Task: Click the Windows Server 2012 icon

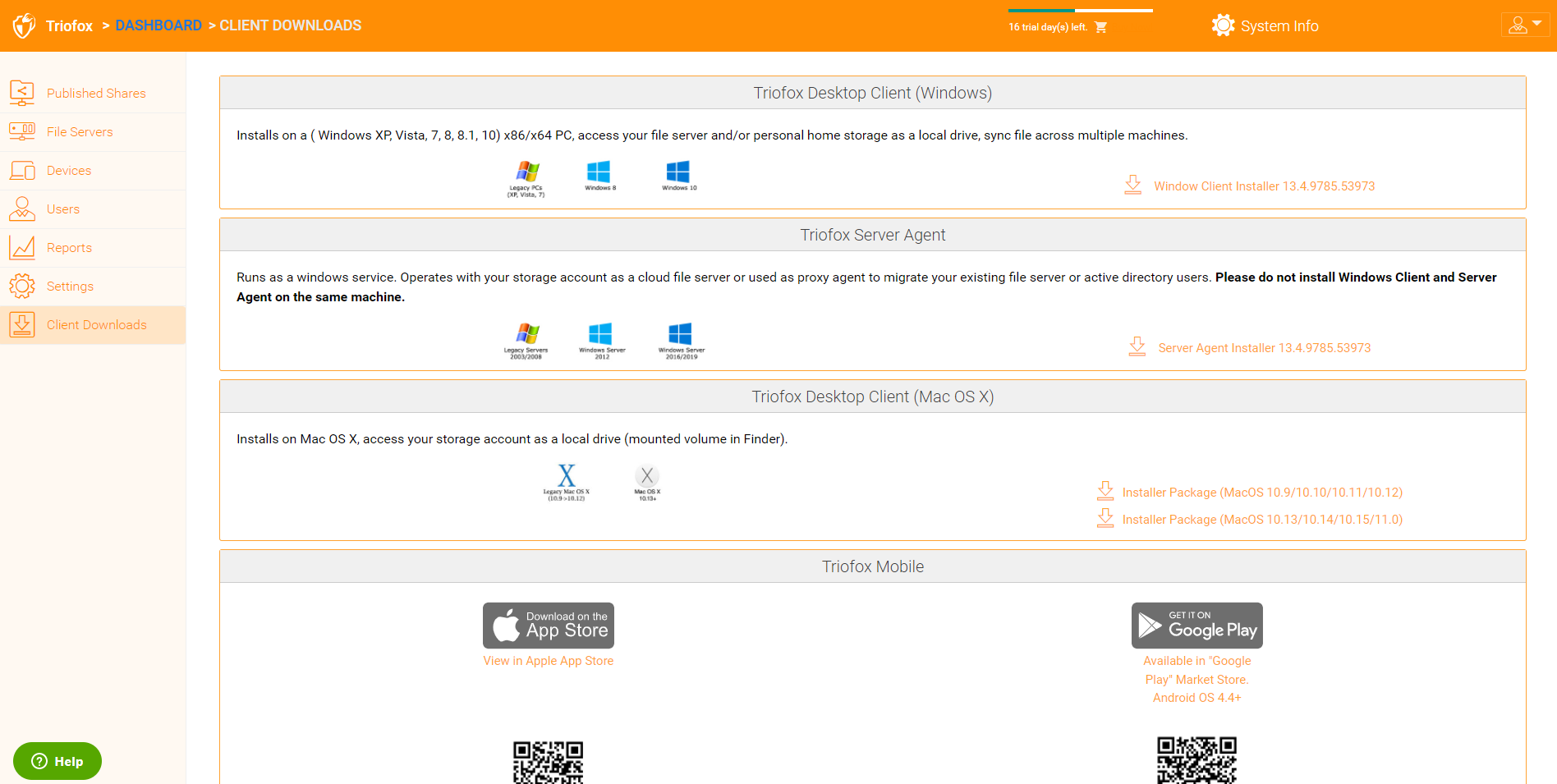Action: tap(602, 341)
